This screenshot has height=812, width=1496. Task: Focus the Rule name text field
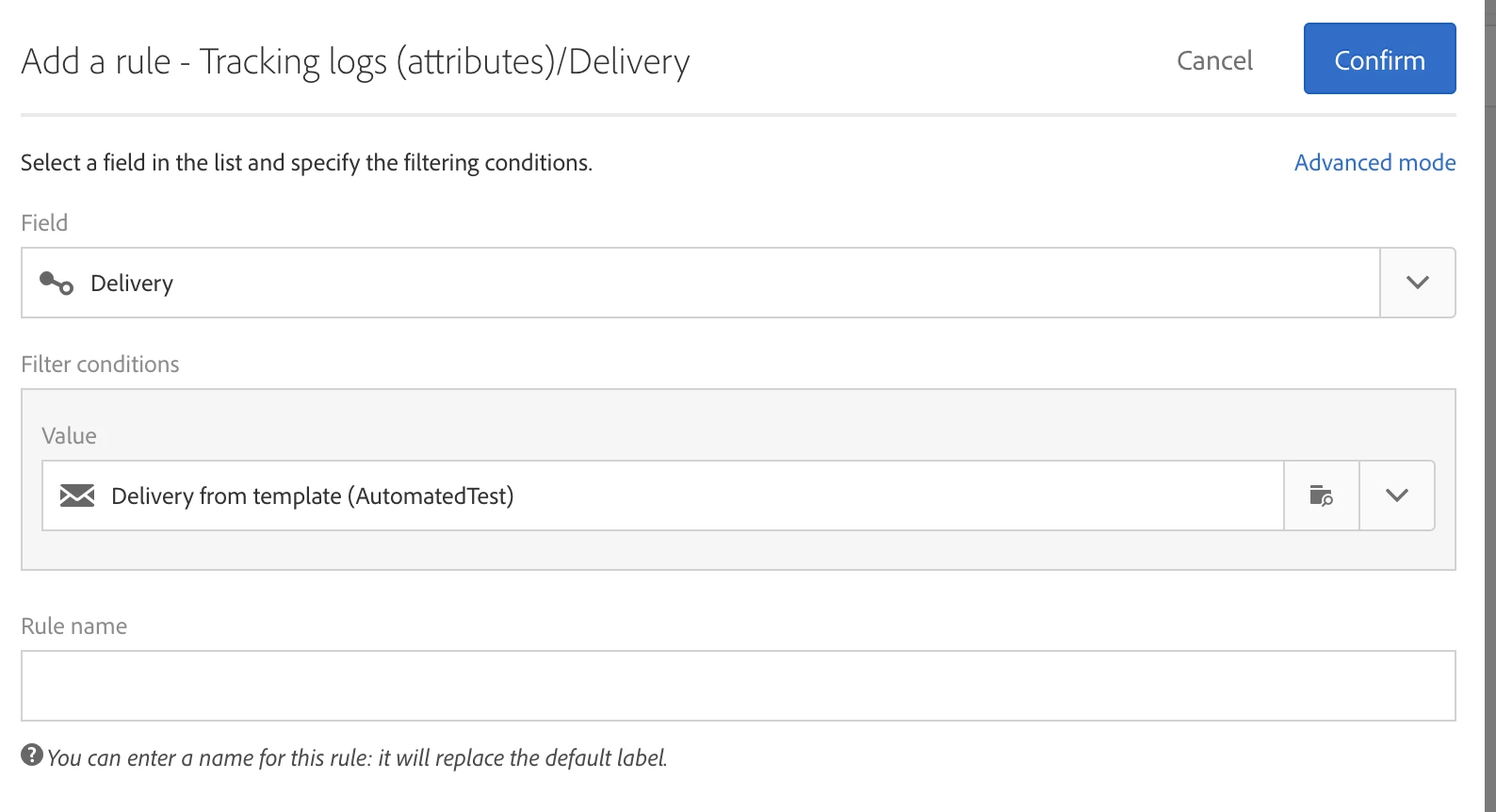[x=738, y=686]
